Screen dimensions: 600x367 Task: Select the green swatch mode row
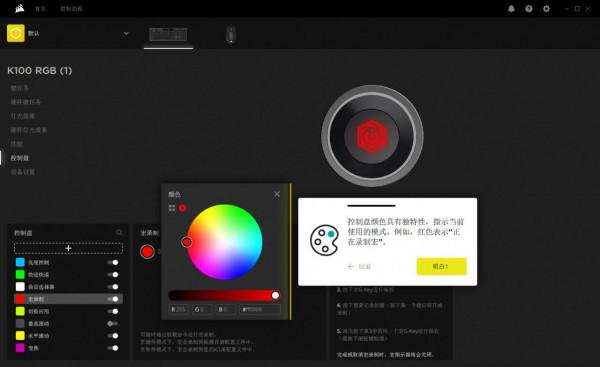click(x=68, y=274)
